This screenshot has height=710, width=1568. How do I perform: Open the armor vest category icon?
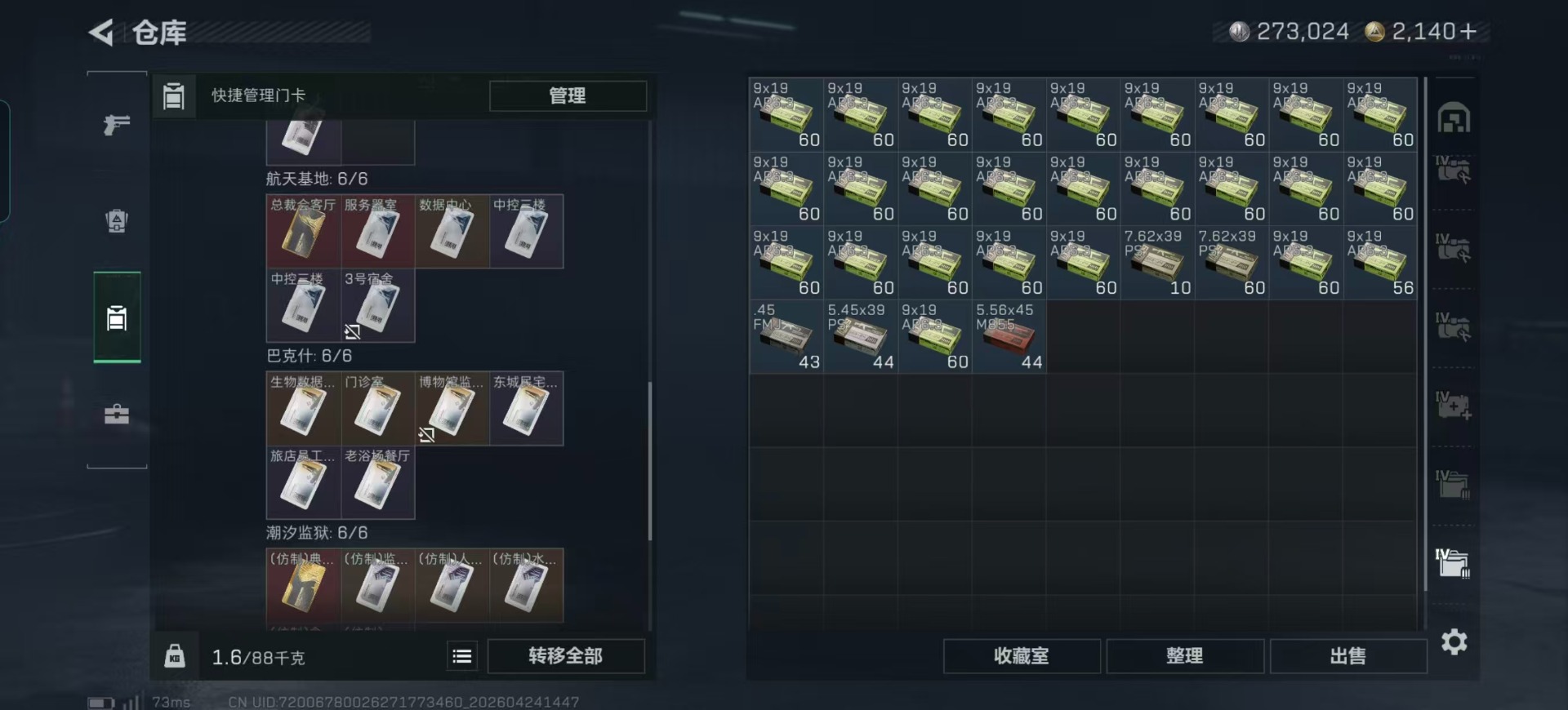(117, 221)
